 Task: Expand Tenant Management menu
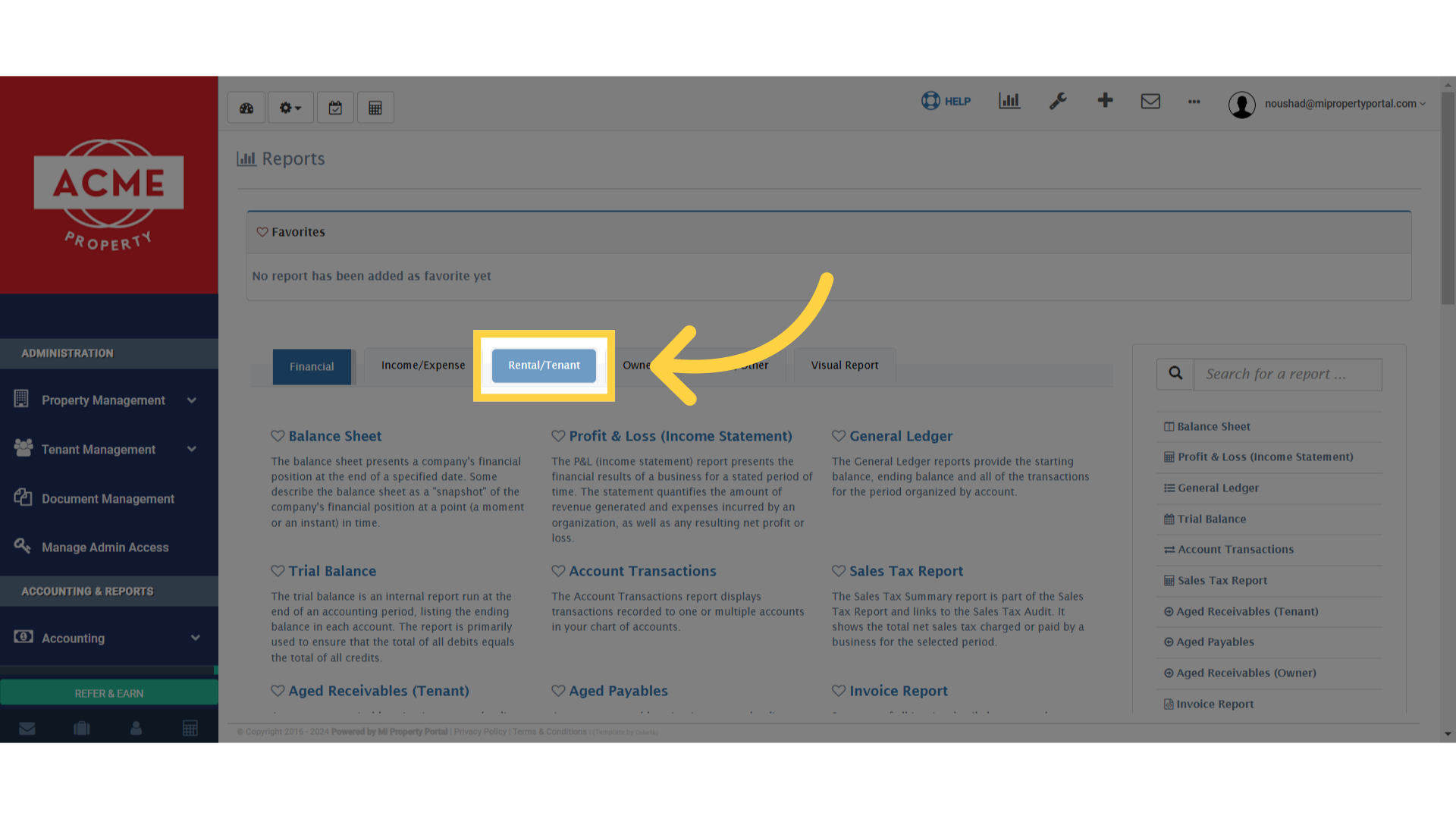[109, 450]
